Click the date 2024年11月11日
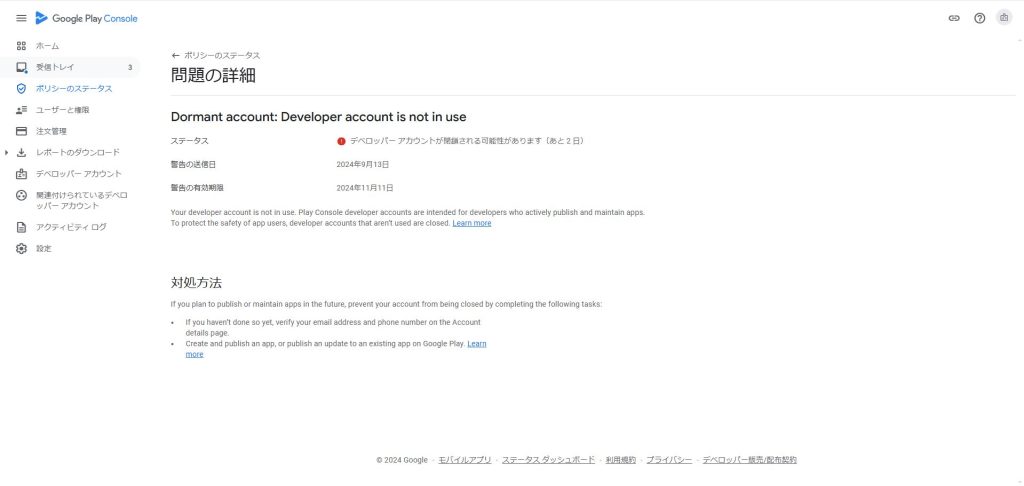1024x486 pixels. [364, 188]
